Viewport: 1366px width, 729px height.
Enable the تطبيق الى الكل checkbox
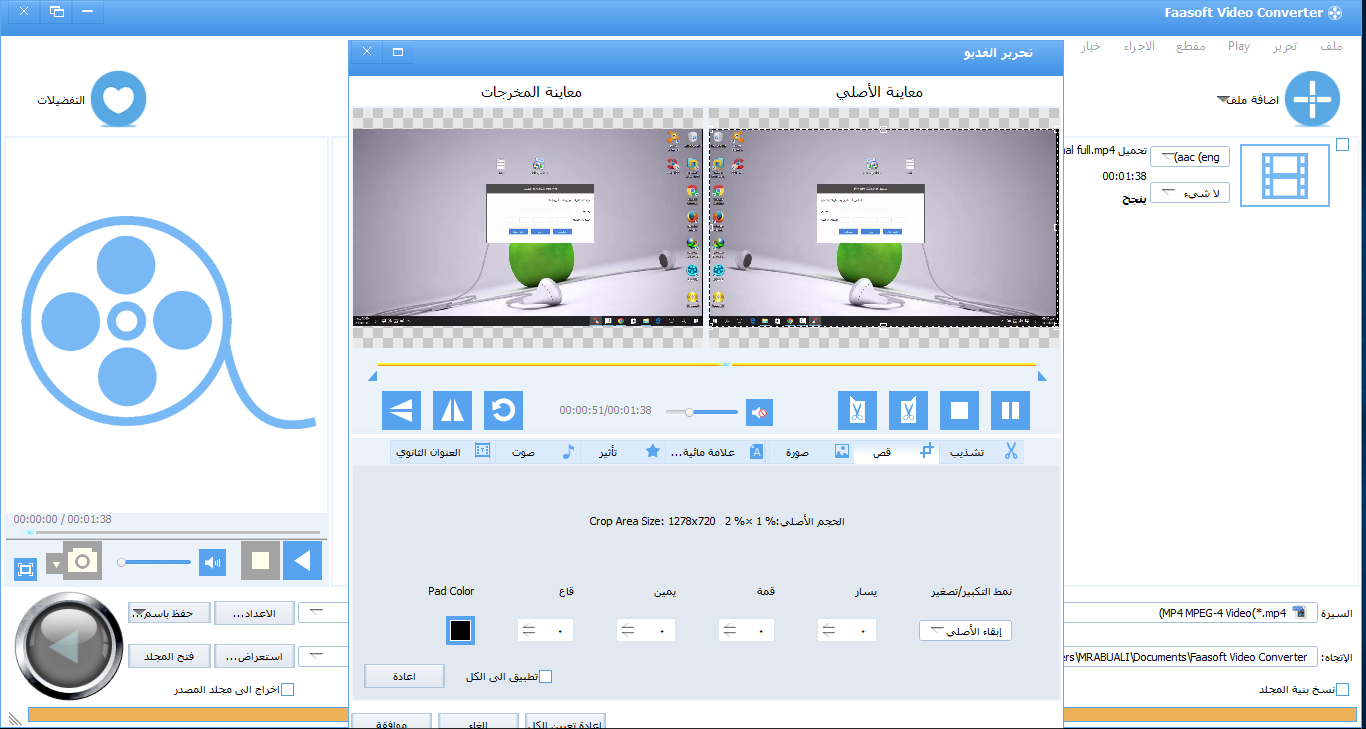tap(545, 676)
